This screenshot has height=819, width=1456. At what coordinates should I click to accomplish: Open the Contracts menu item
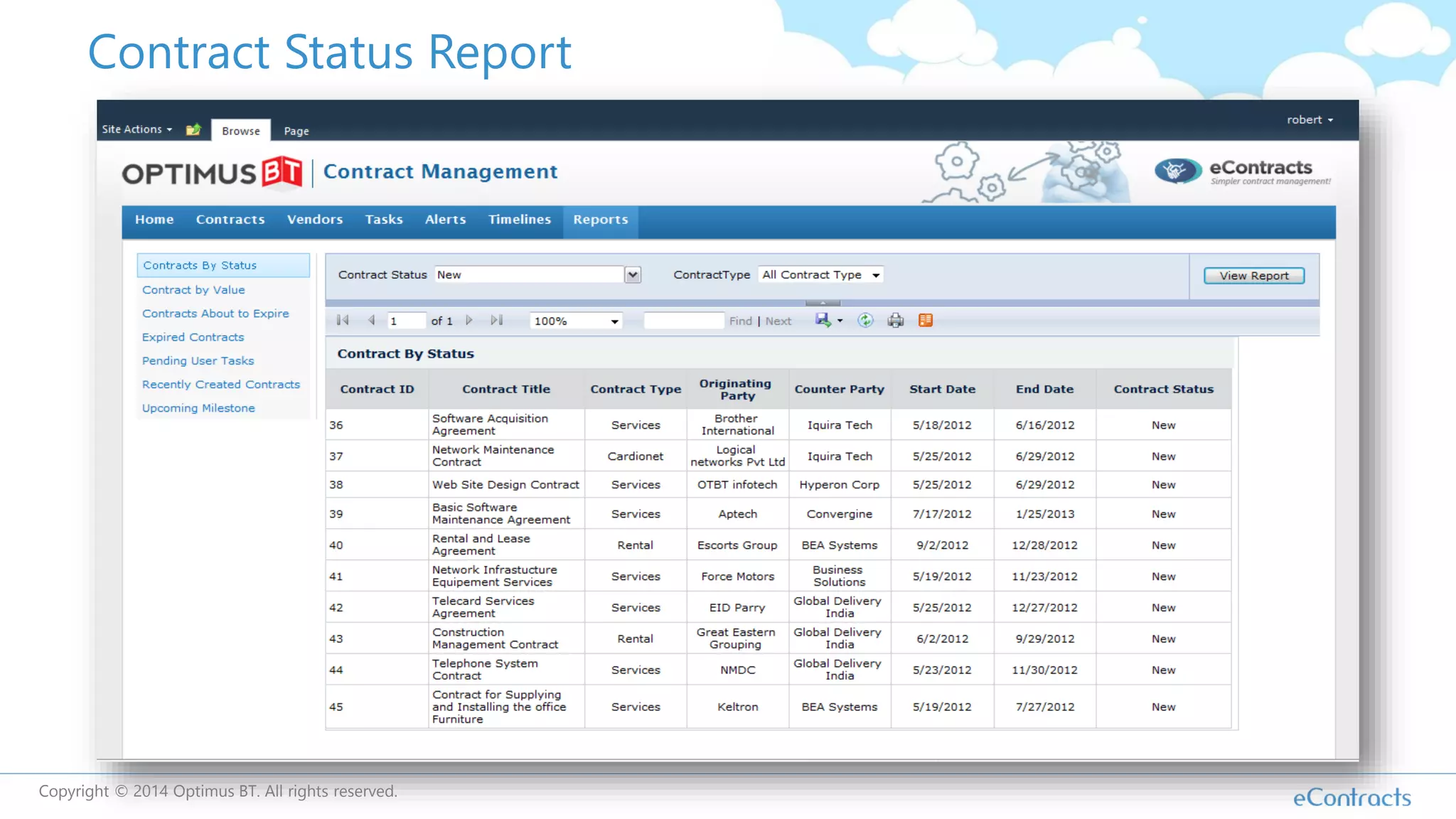click(230, 220)
